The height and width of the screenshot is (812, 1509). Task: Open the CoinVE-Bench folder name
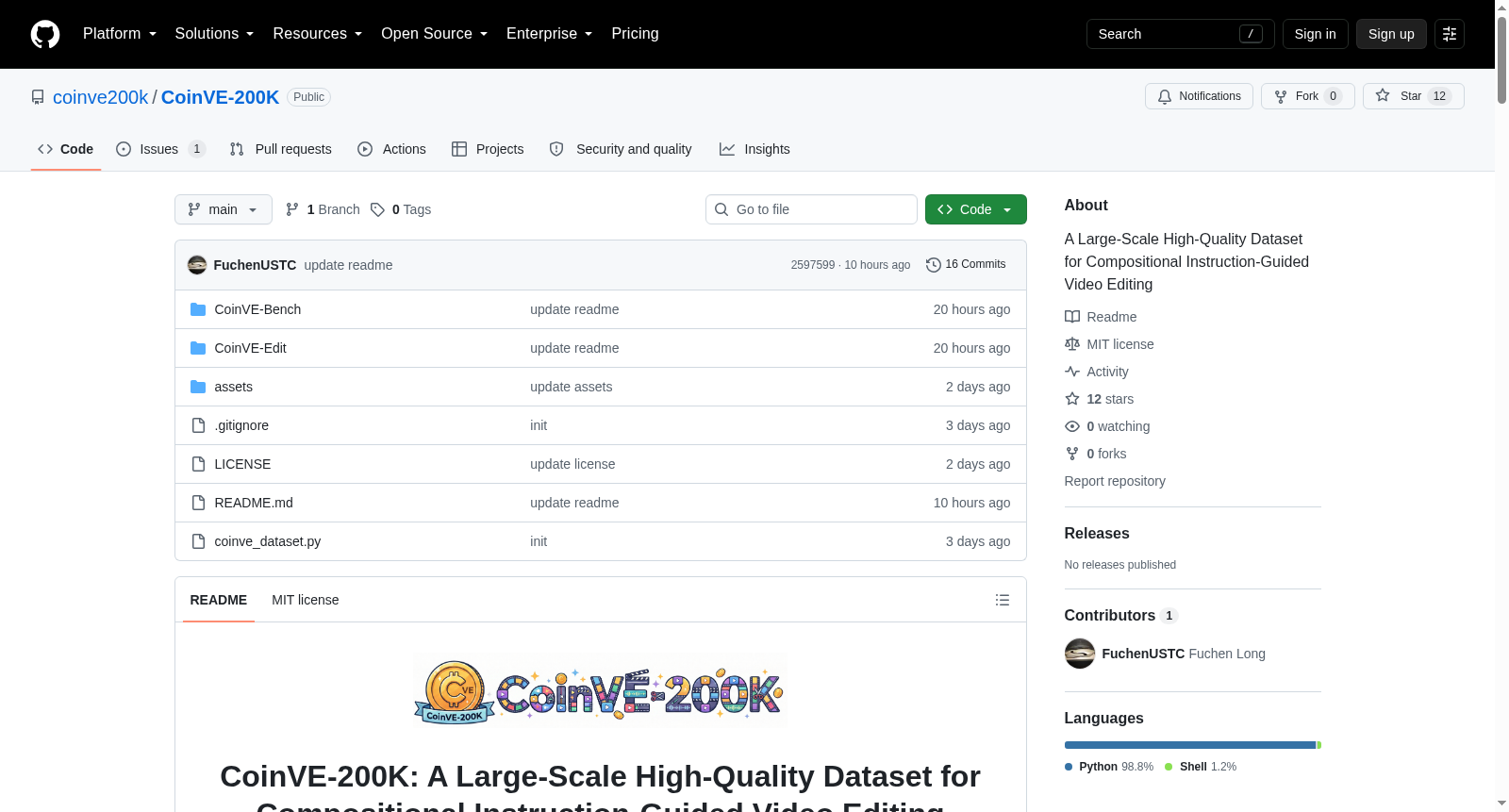257,309
